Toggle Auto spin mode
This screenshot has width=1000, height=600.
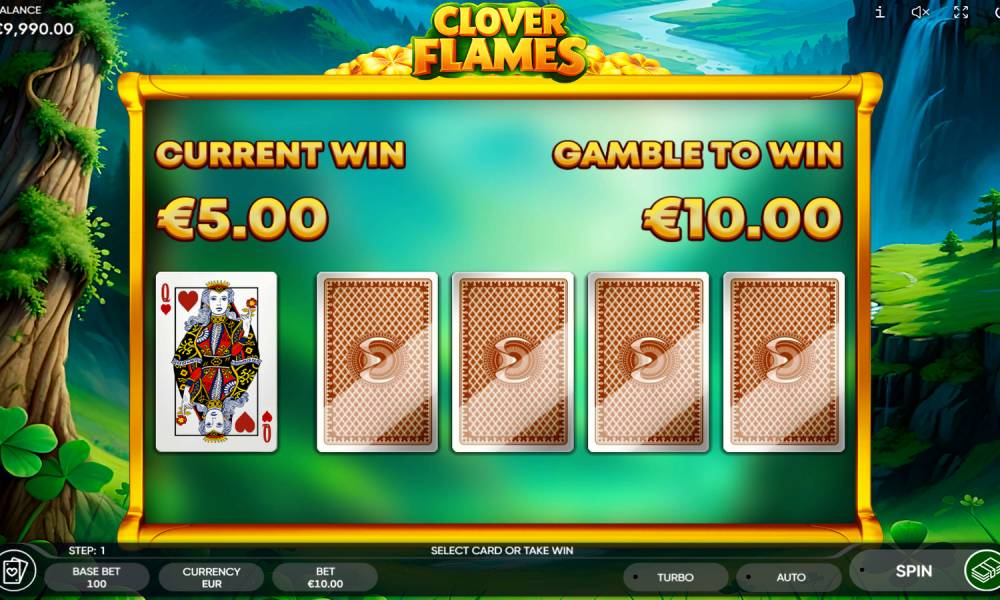click(x=789, y=577)
